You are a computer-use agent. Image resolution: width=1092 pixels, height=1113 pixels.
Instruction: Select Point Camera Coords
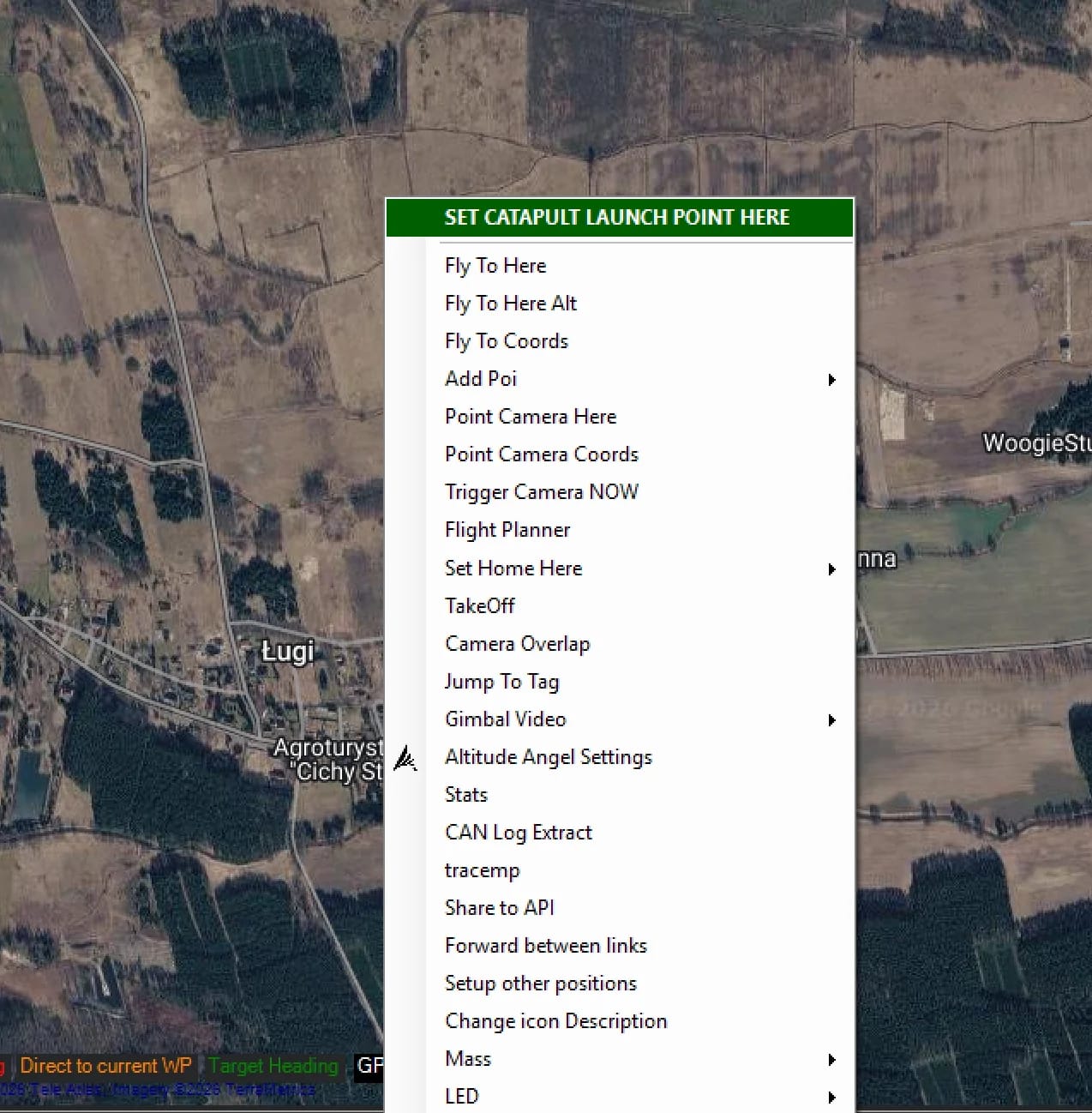click(x=619, y=454)
